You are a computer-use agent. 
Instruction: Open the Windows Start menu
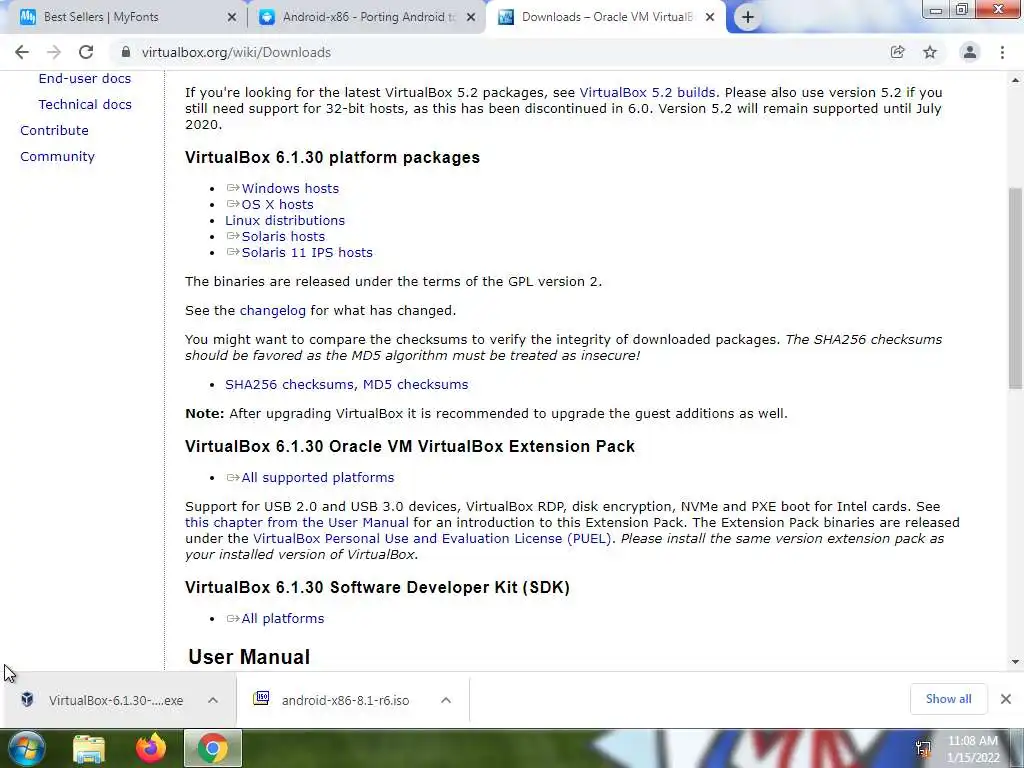[x=26, y=748]
